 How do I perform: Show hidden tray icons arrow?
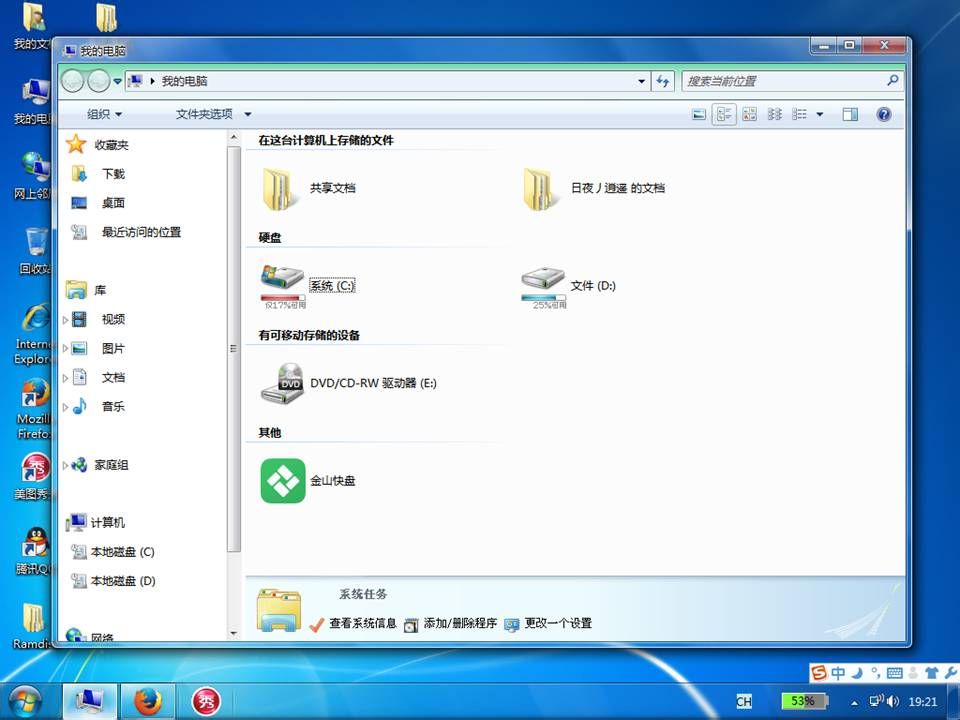(854, 703)
